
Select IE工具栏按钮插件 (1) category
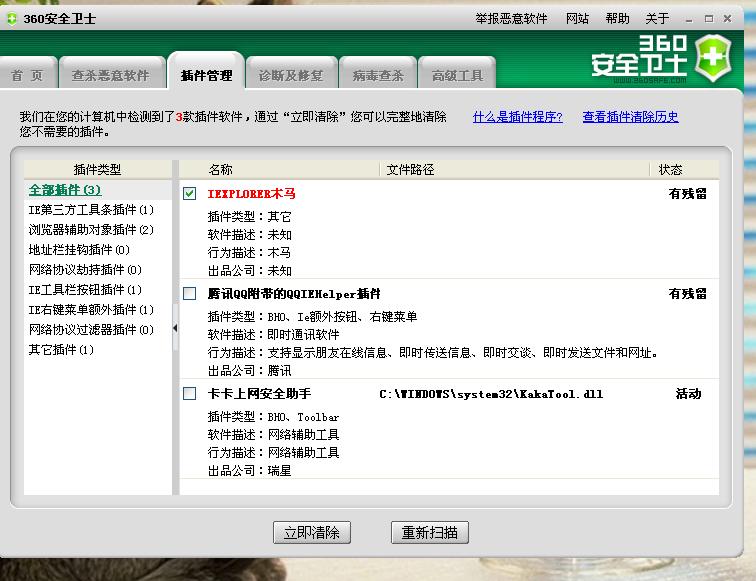pyautogui.click(x=85, y=290)
